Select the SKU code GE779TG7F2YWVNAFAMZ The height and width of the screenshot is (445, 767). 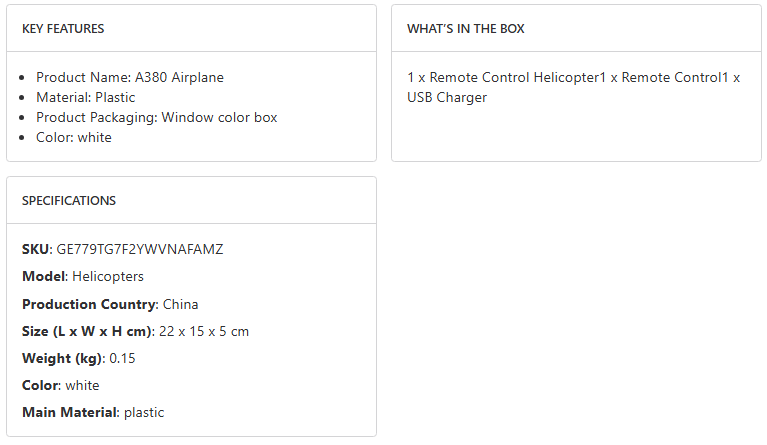pos(140,249)
